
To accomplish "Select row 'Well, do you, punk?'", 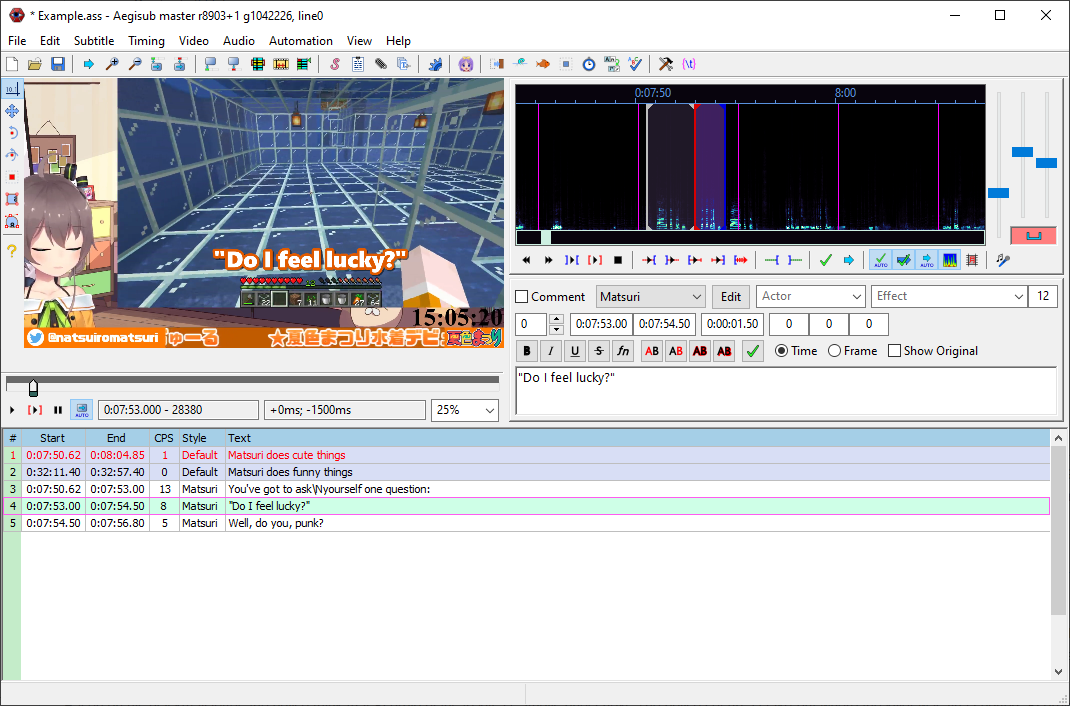I will (x=526, y=523).
